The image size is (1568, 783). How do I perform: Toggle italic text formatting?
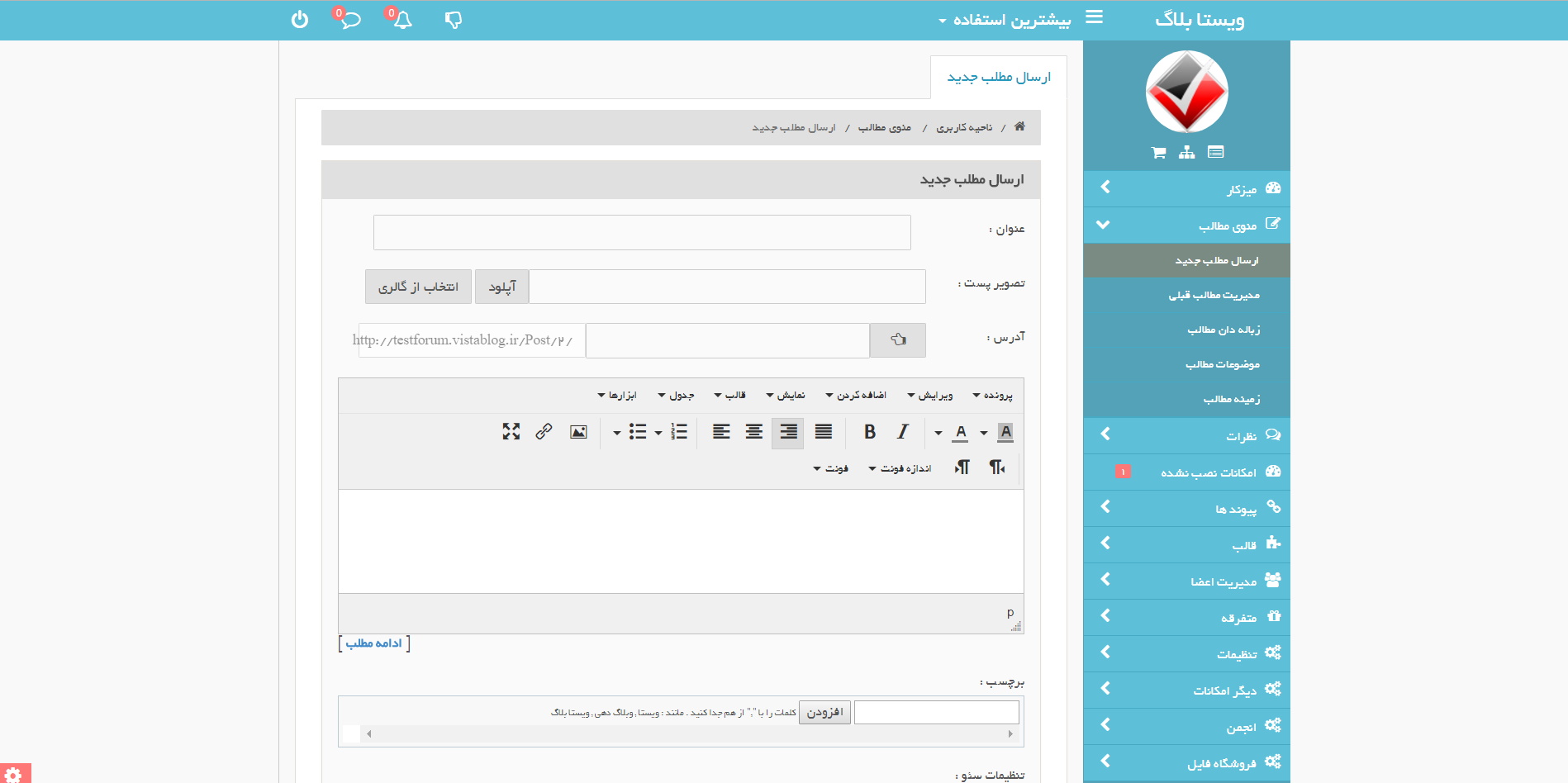click(903, 432)
